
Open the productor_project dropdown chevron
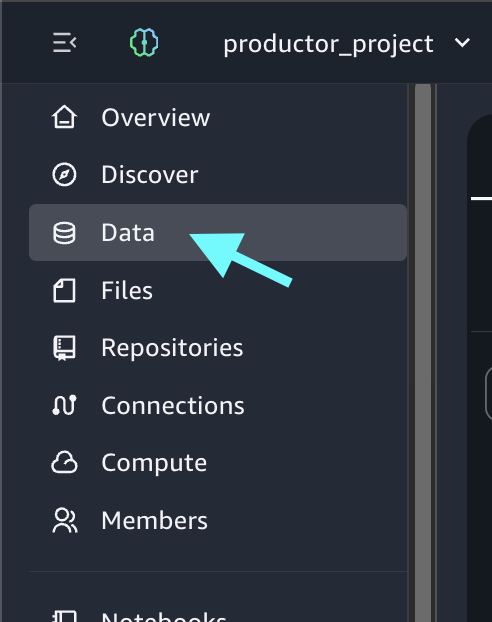point(462,42)
